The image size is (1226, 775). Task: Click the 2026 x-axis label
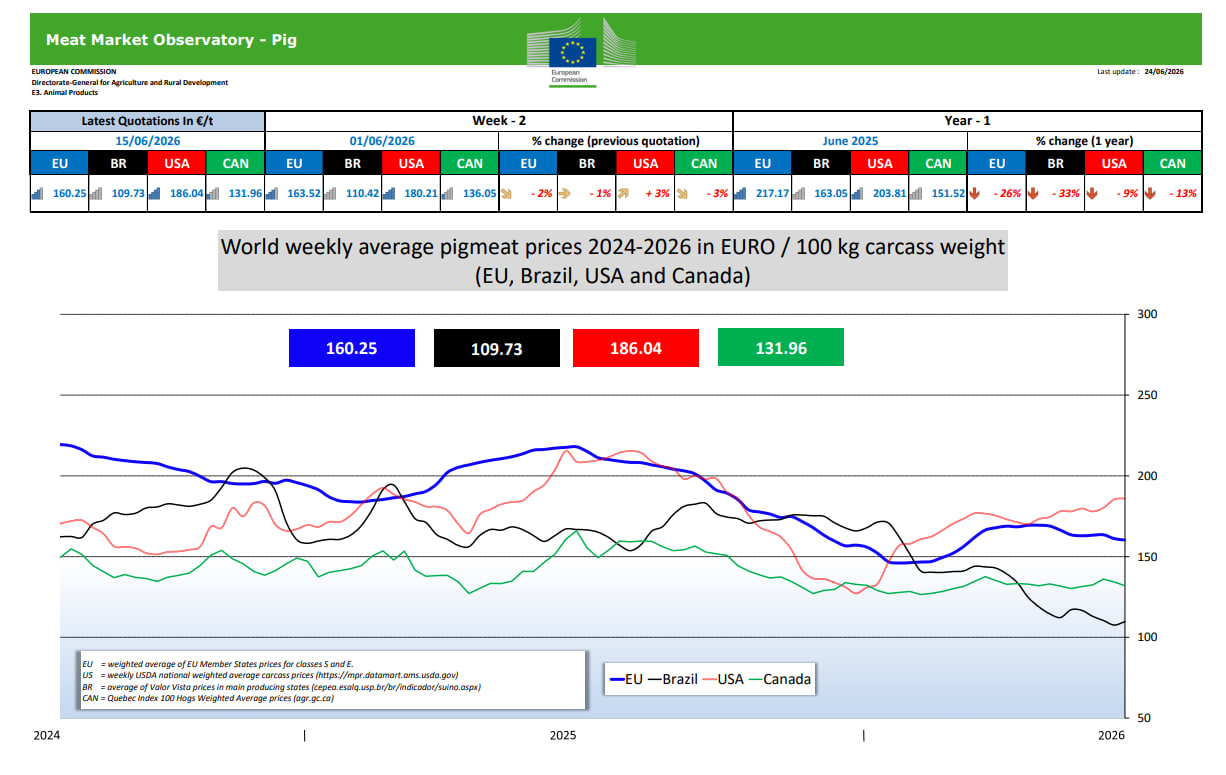coord(1111,735)
